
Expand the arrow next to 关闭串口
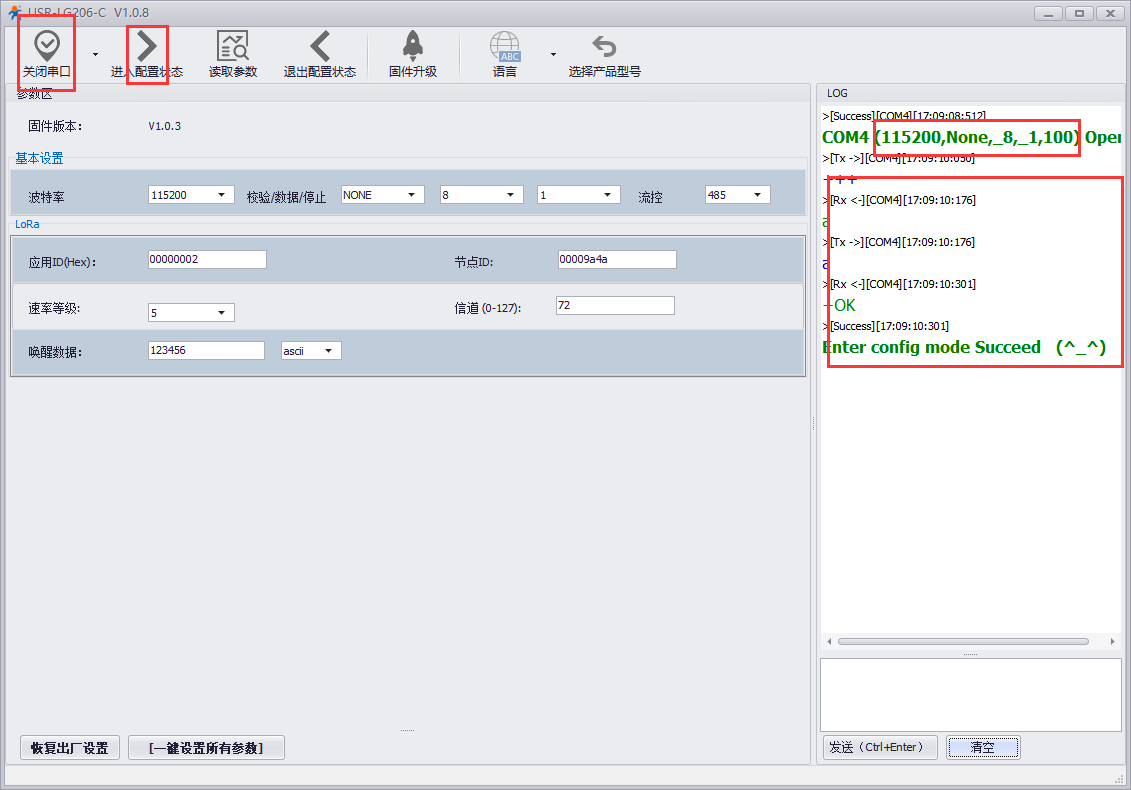[x=95, y=54]
